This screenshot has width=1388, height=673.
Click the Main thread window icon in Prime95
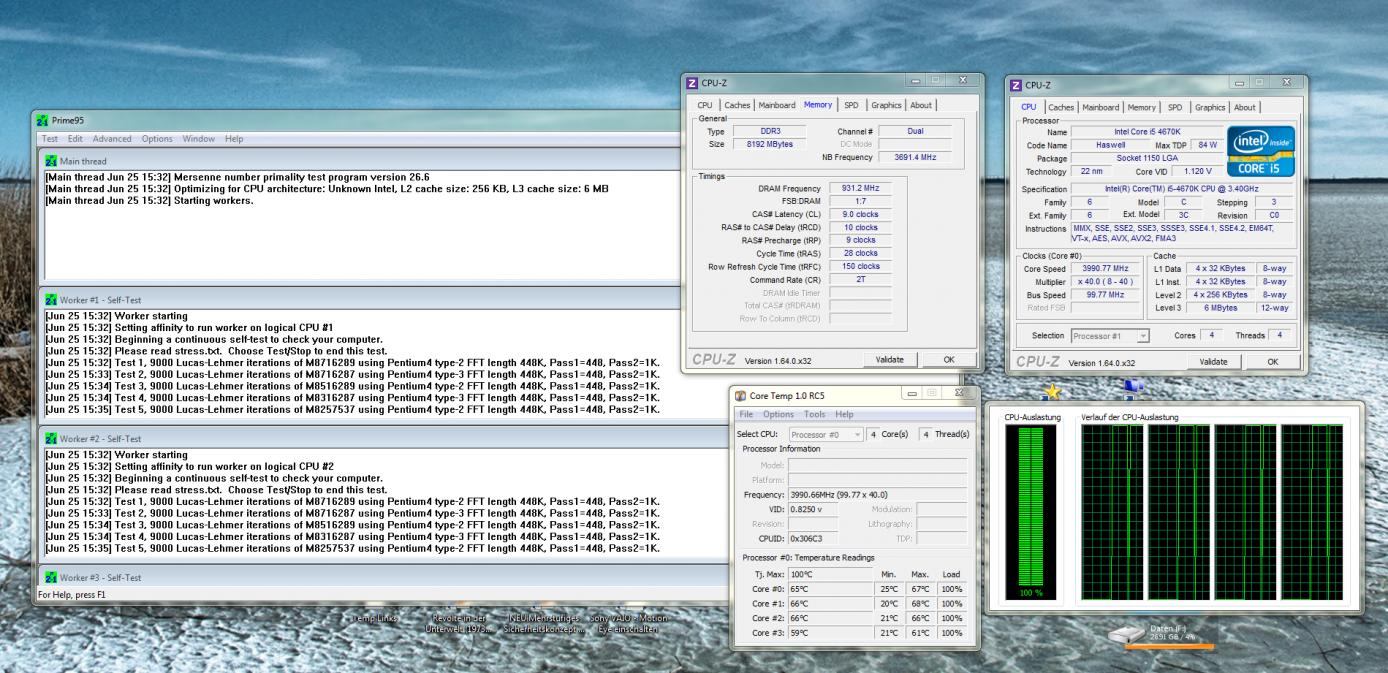click(51, 161)
